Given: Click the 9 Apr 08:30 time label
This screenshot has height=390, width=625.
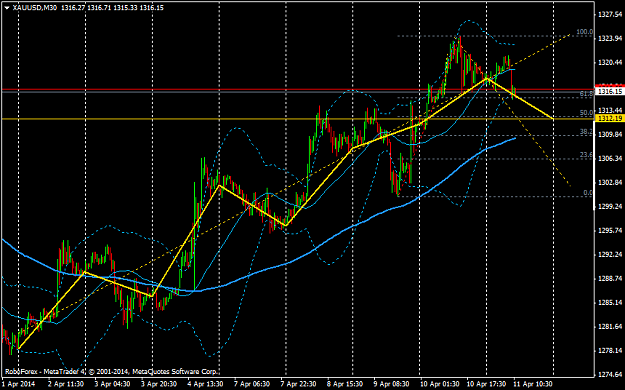Looking at the screenshot, I should (392, 384).
